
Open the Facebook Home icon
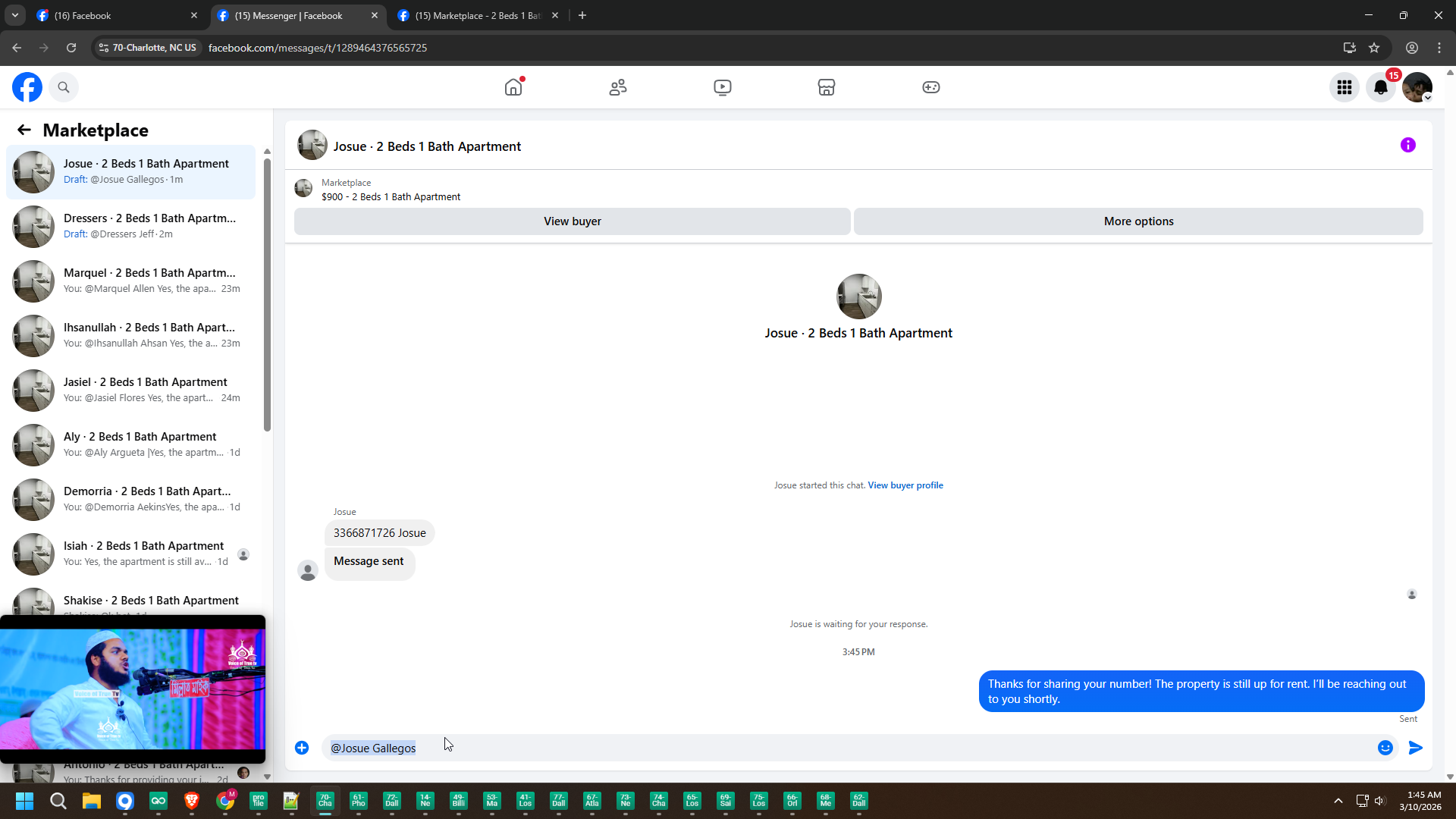(513, 87)
